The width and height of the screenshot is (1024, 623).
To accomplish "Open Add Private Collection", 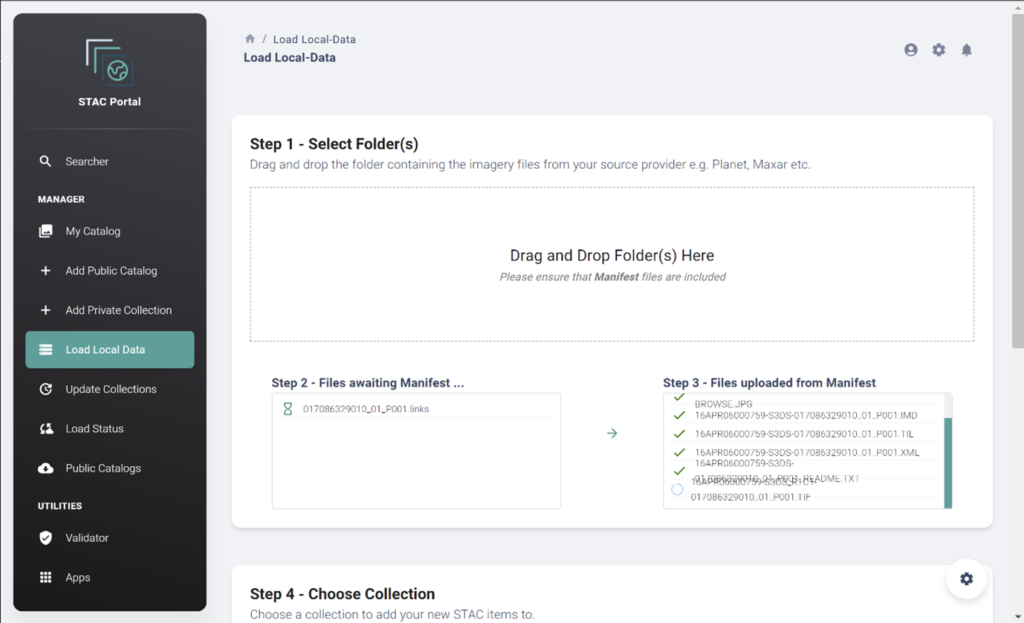I will click(118, 310).
